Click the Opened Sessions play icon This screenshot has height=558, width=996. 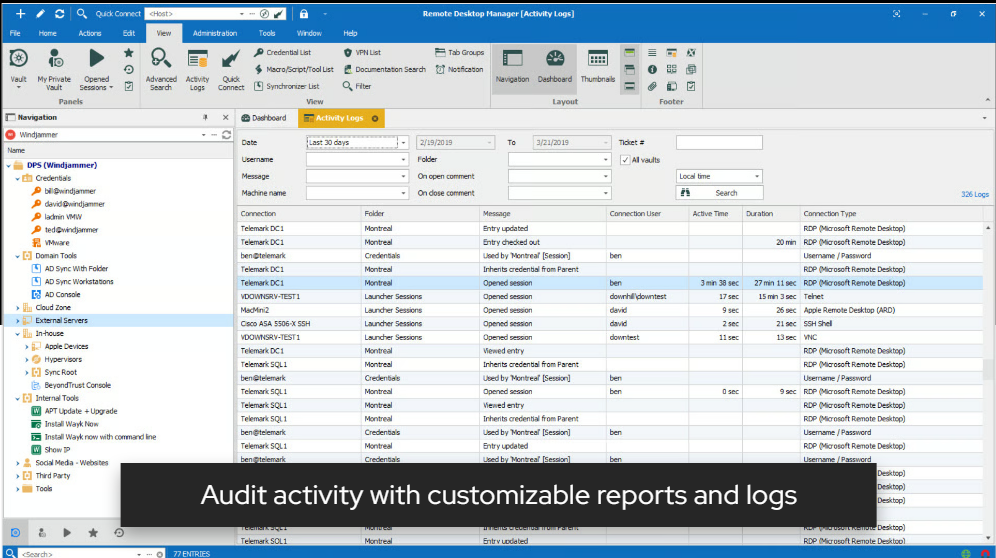point(96,60)
